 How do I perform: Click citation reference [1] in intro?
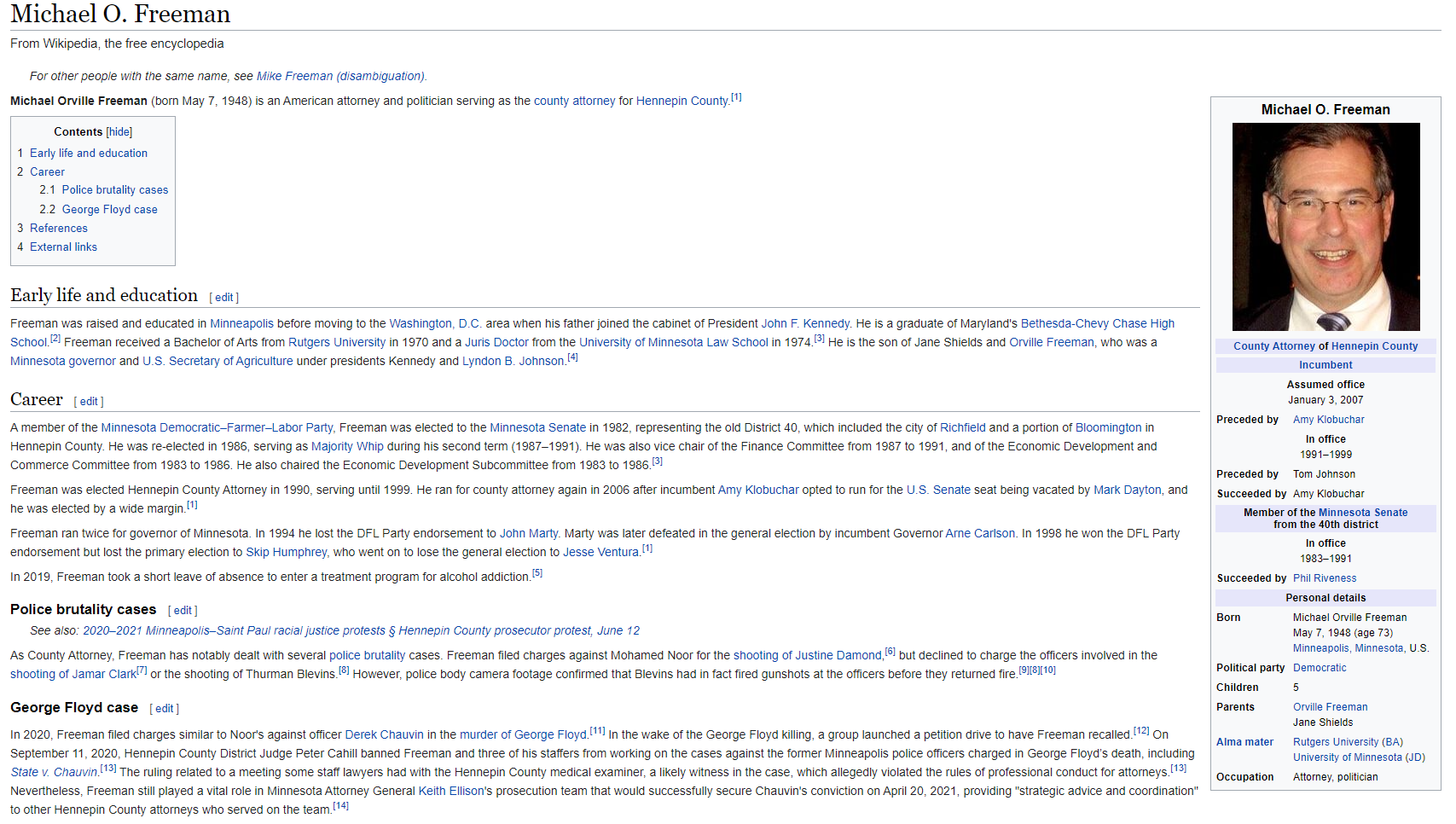[x=736, y=97]
